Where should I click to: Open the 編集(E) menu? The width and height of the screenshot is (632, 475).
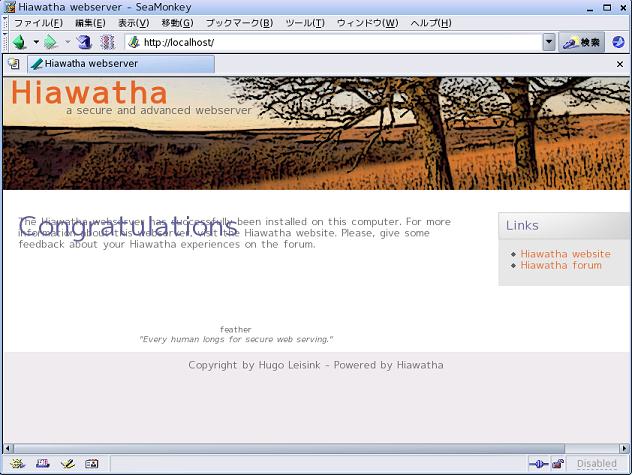[90, 23]
